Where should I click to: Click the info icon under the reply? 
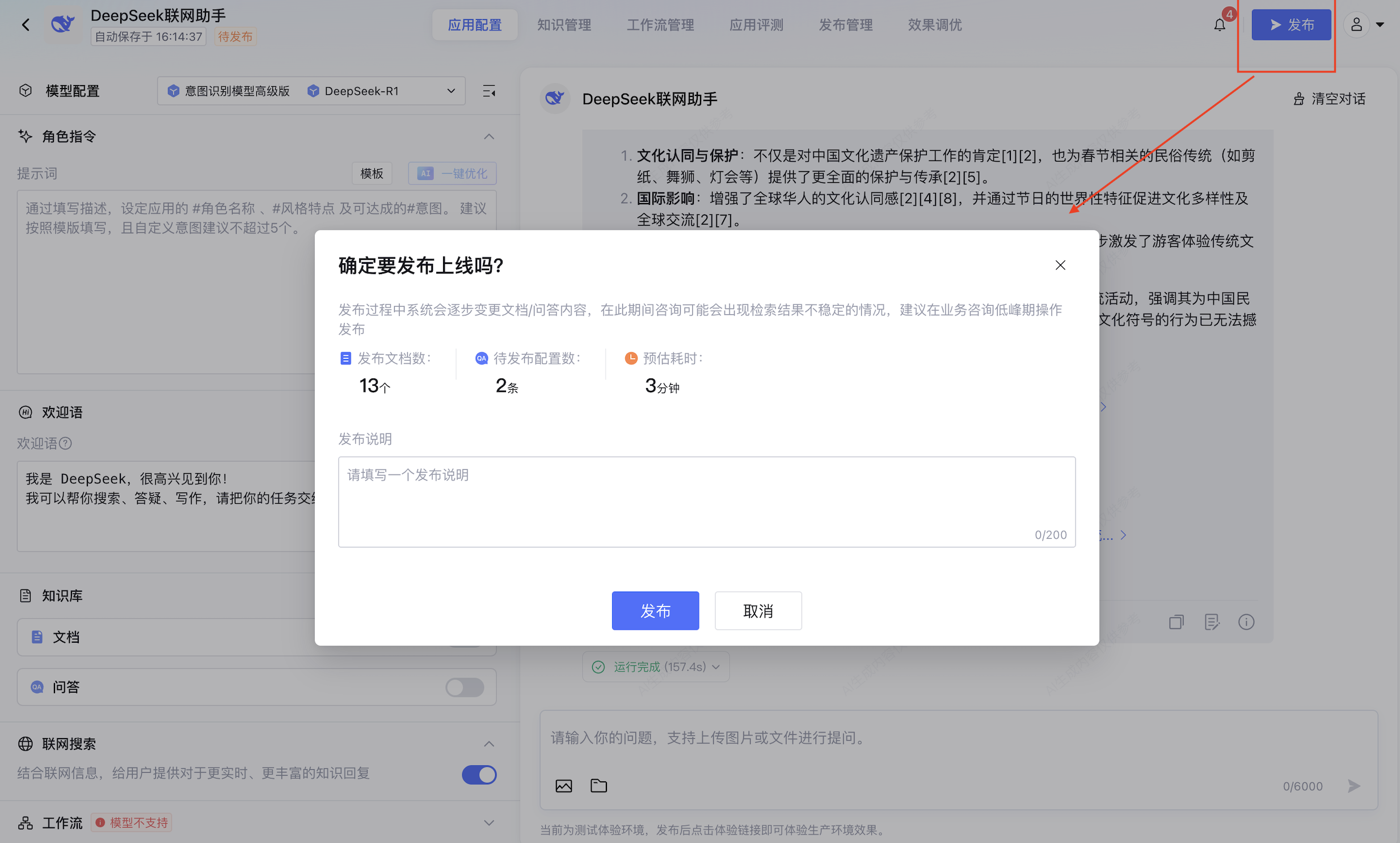1246,622
